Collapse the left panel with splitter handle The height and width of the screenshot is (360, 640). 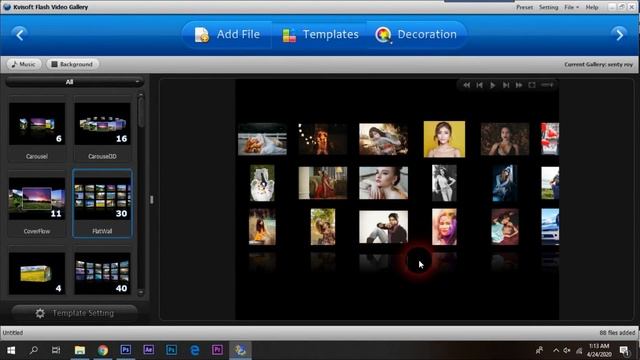(151, 200)
